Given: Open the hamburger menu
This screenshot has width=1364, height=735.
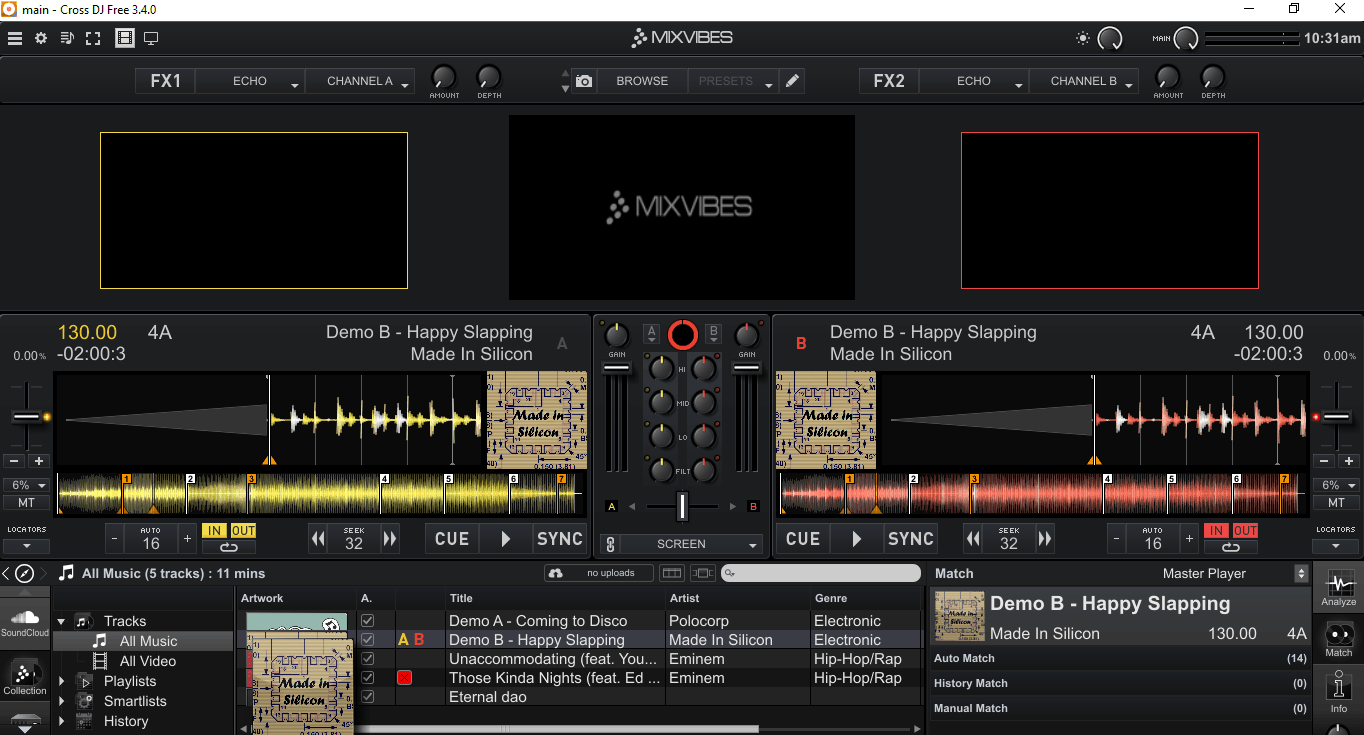Looking at the screenshot, I should tap(15, 38).
